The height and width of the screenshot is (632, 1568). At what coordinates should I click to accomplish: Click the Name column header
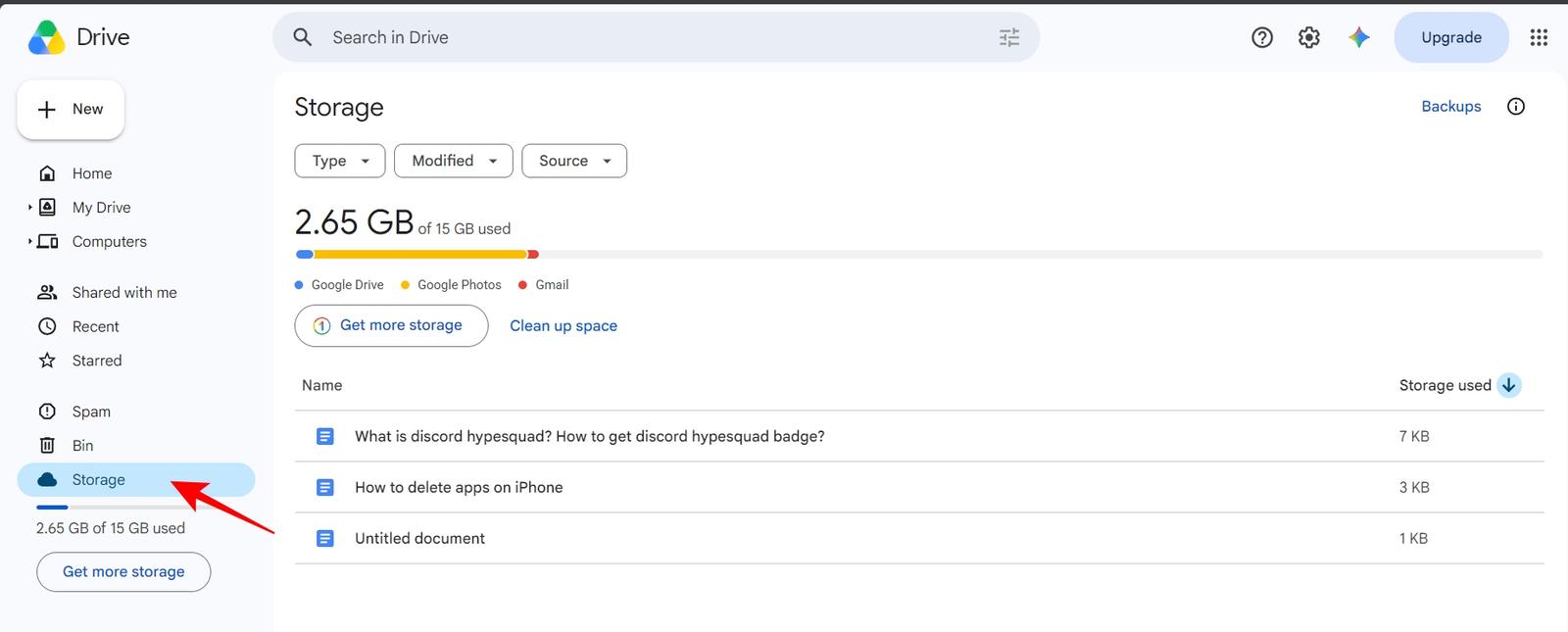click(322, 385)
